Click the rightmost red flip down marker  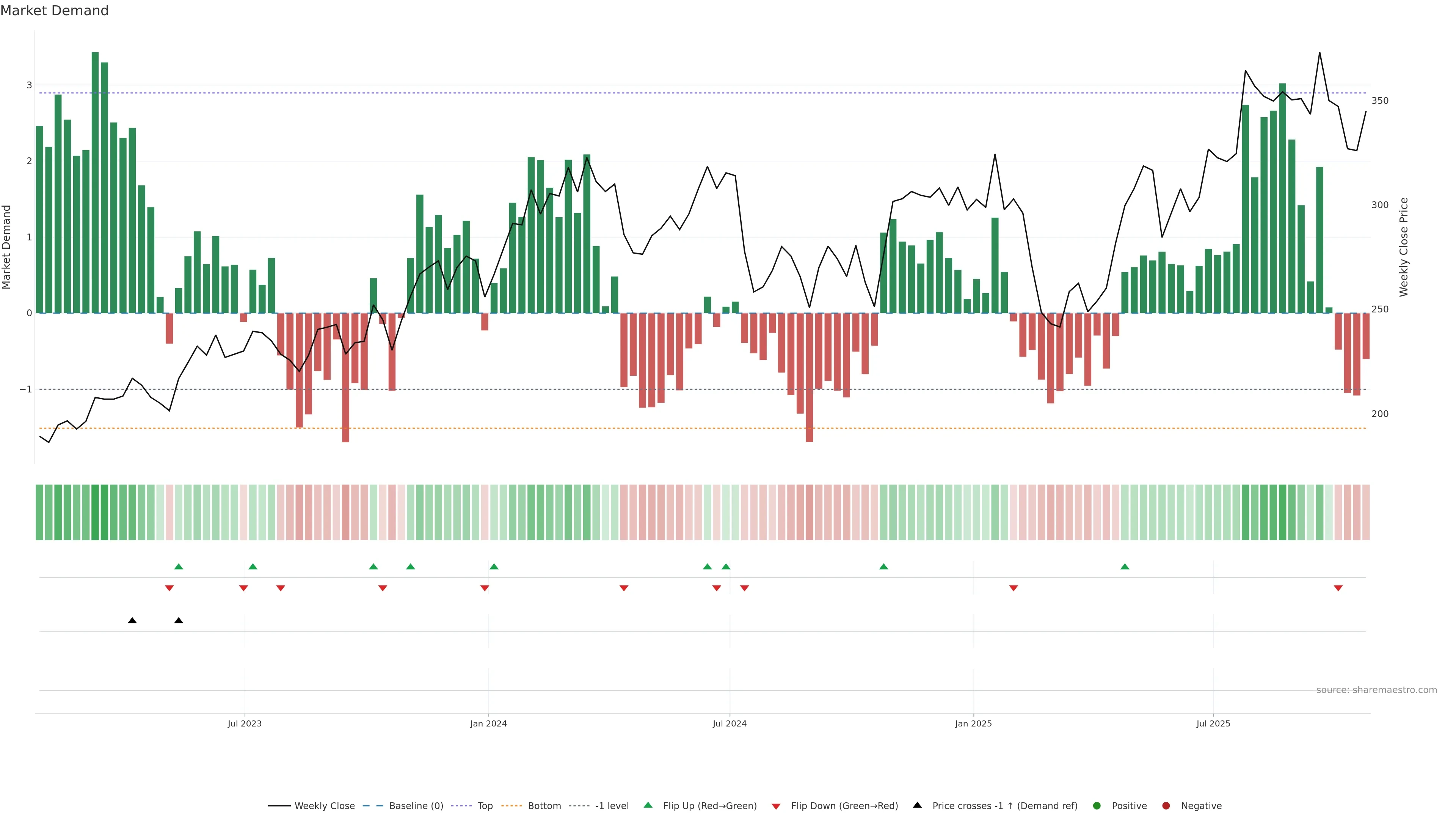(x=1338, y=588)
